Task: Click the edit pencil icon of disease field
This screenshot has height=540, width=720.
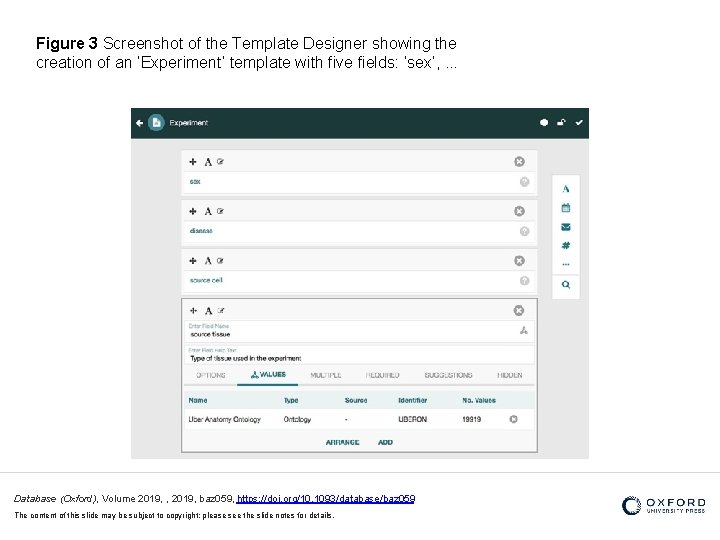Action: [x=220, y=211]
